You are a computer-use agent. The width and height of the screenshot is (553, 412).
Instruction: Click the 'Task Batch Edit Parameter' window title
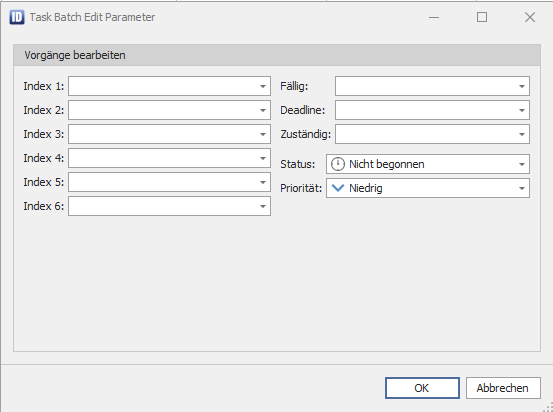coord(92,17)
